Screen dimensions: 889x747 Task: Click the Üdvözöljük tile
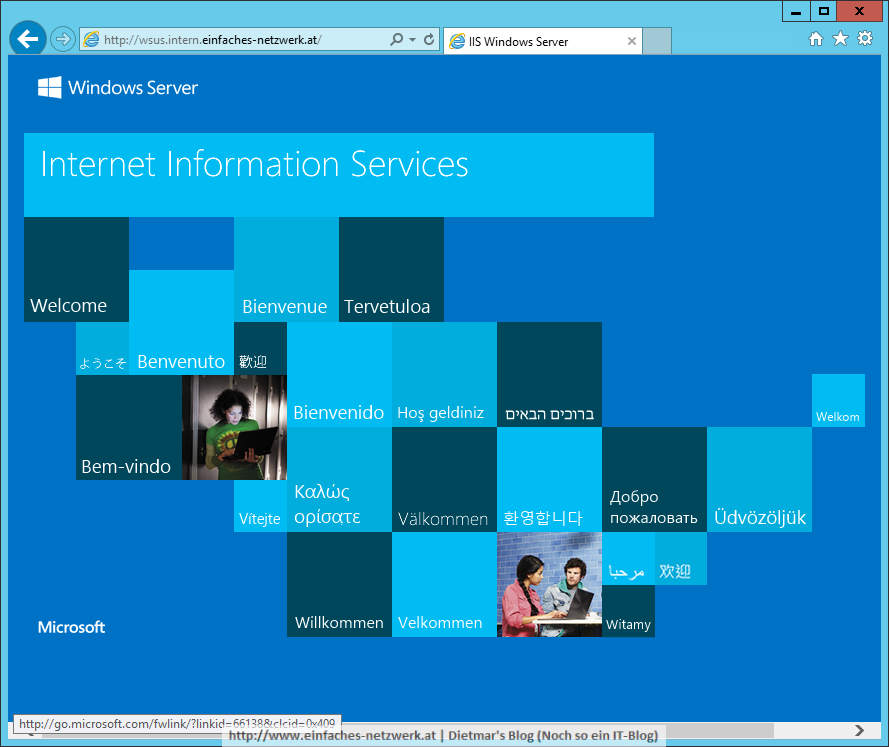[759, 479]
